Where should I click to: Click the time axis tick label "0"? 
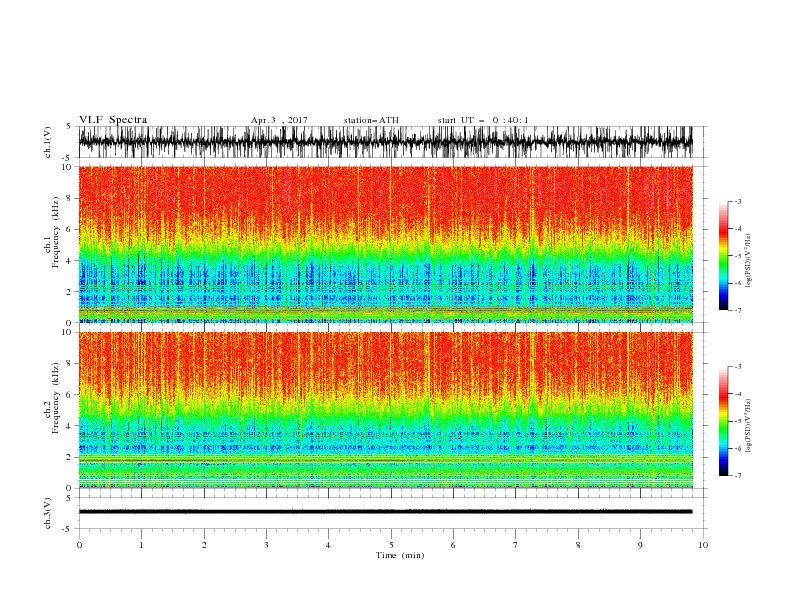coord(79,545)
